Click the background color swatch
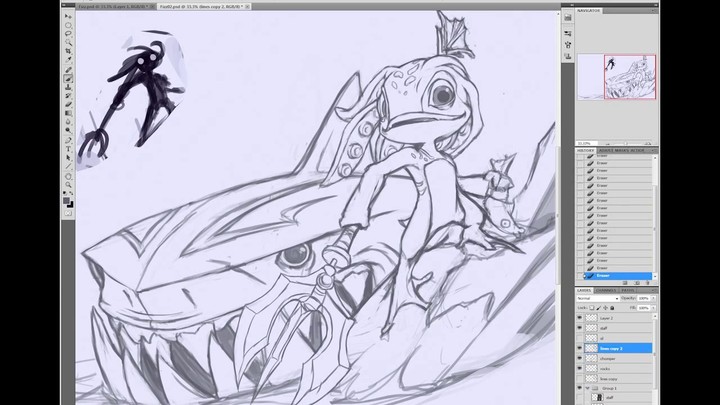720x405 pixels. tap(70, 205)
